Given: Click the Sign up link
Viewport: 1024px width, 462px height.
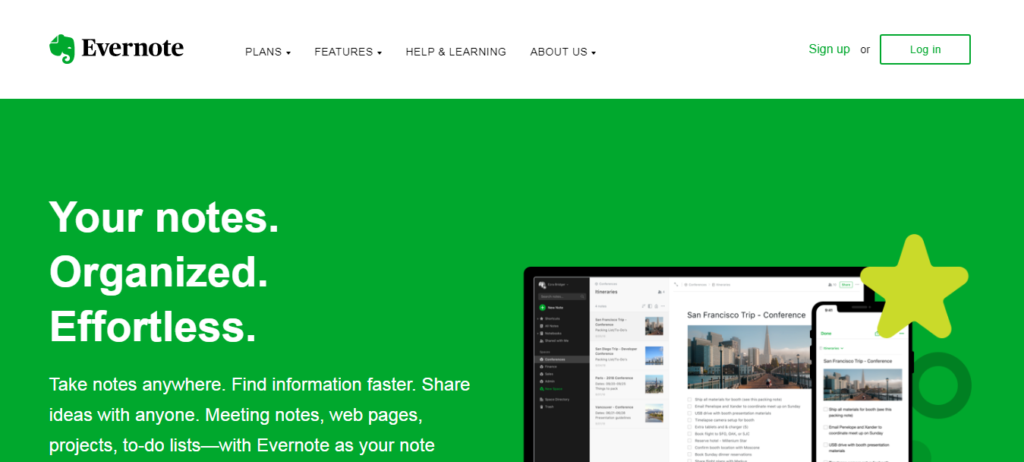Looking at the screenshot, I should [829, 49].
